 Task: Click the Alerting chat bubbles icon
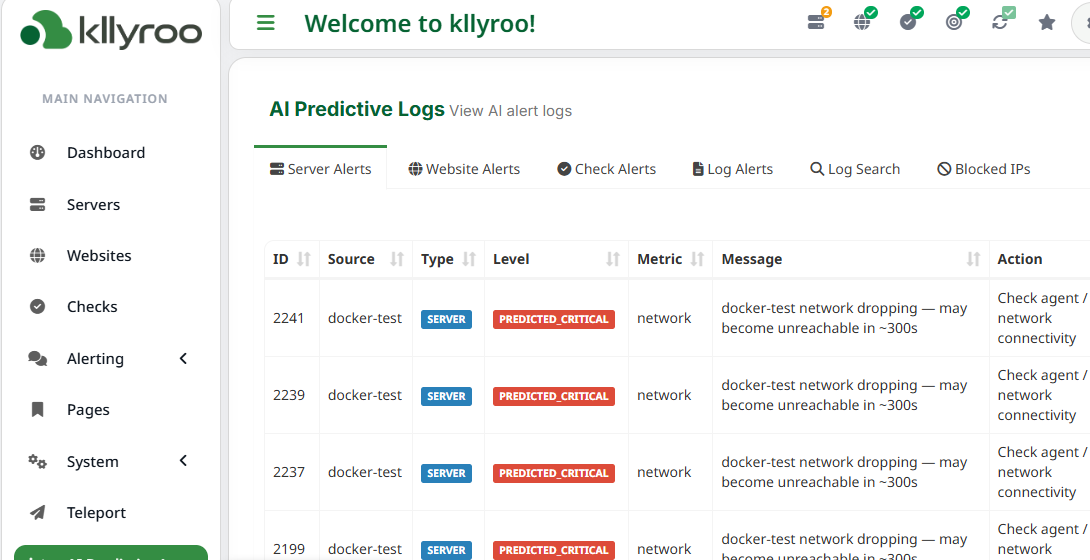click(38, 359)
